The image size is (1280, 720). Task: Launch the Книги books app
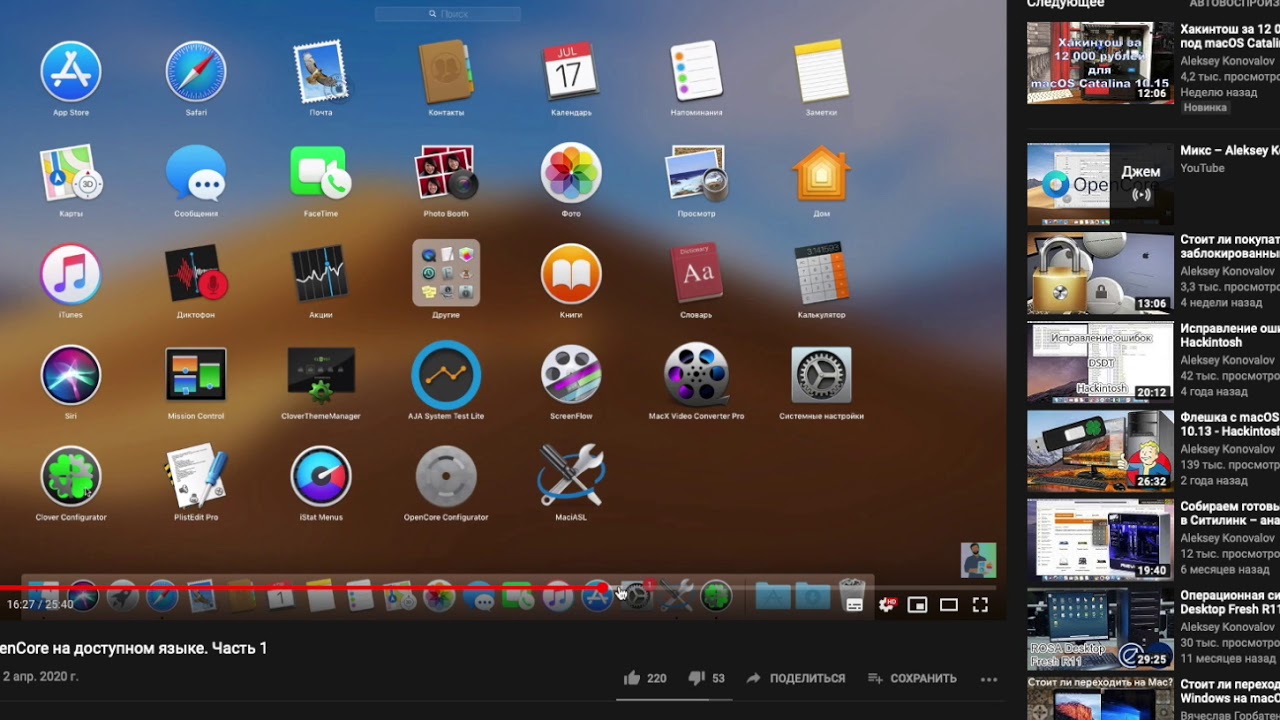571,274
